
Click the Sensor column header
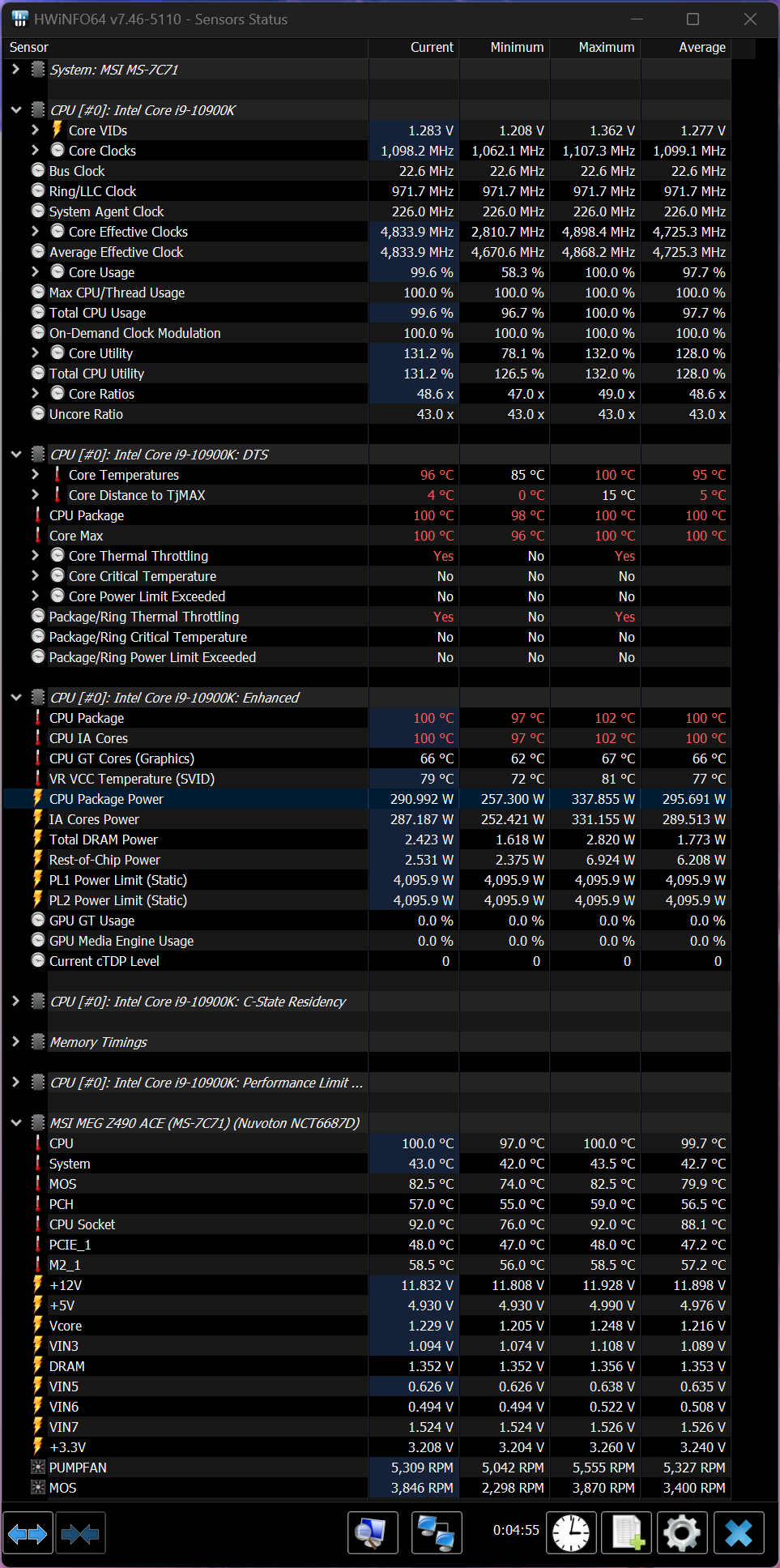pos(185,48)
